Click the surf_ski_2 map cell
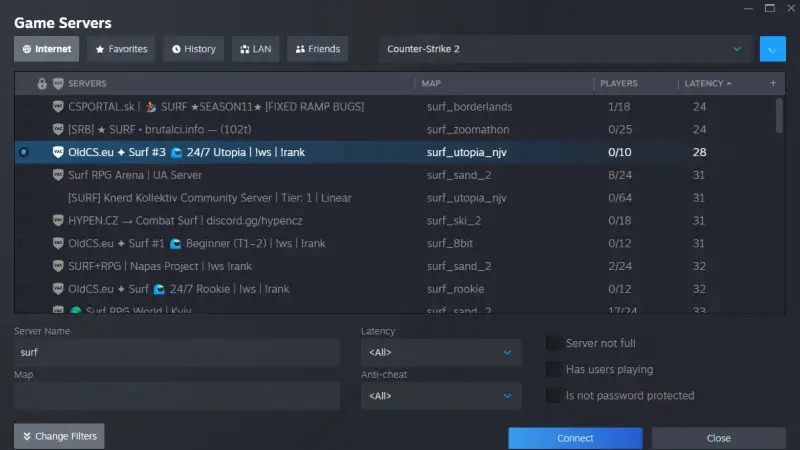This screenshot has width=800, height=450. click(x=454, y=220)
